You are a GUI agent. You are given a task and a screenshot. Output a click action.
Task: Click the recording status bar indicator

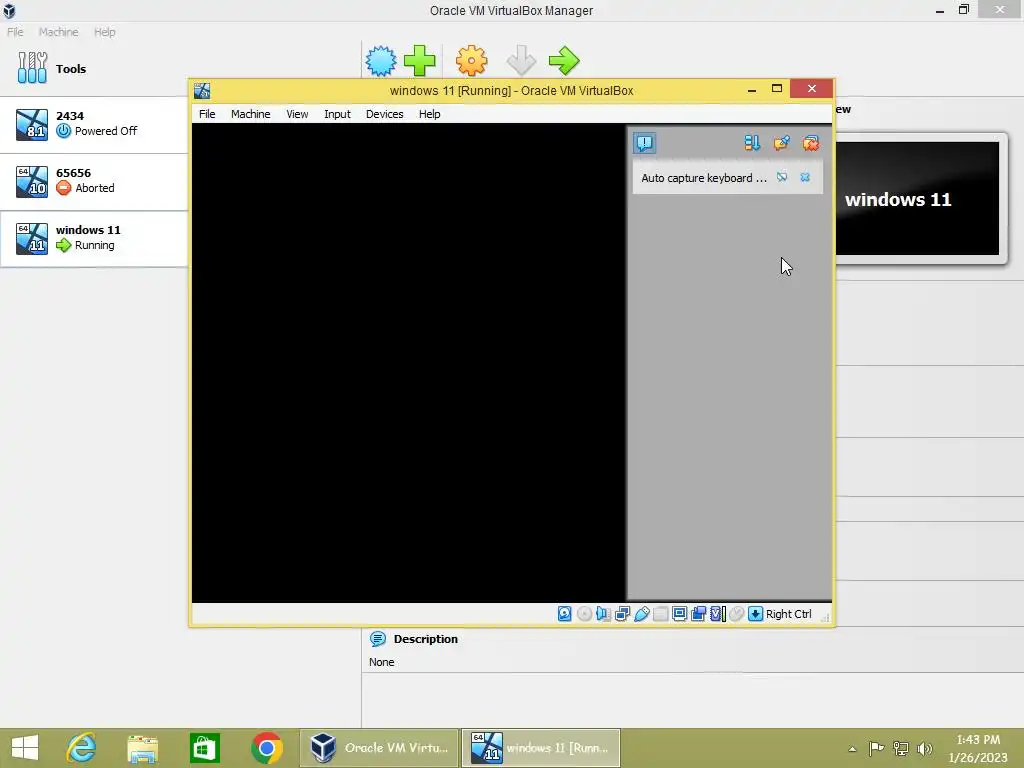click(x=698, y=614)
